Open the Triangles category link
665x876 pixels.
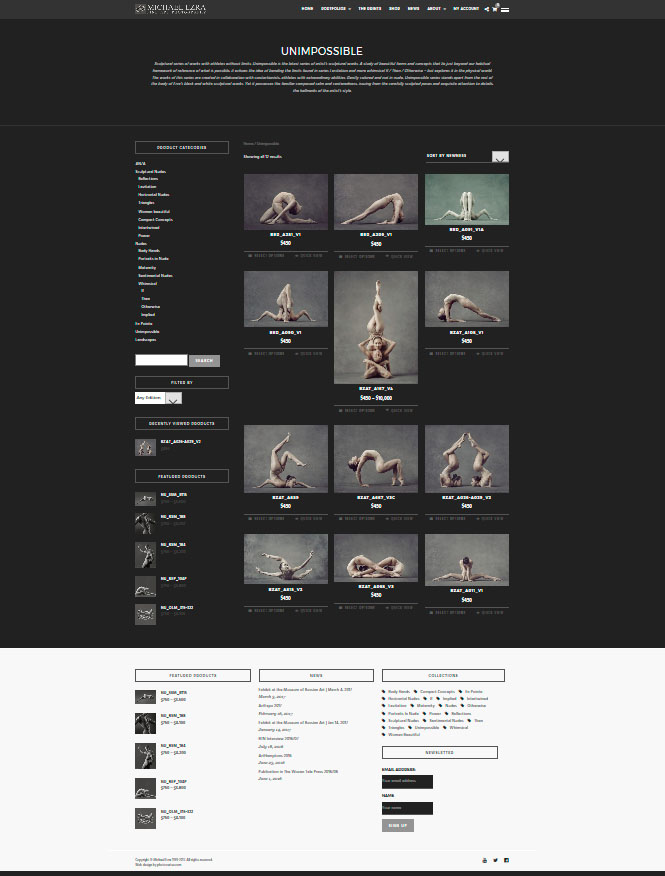146,203
